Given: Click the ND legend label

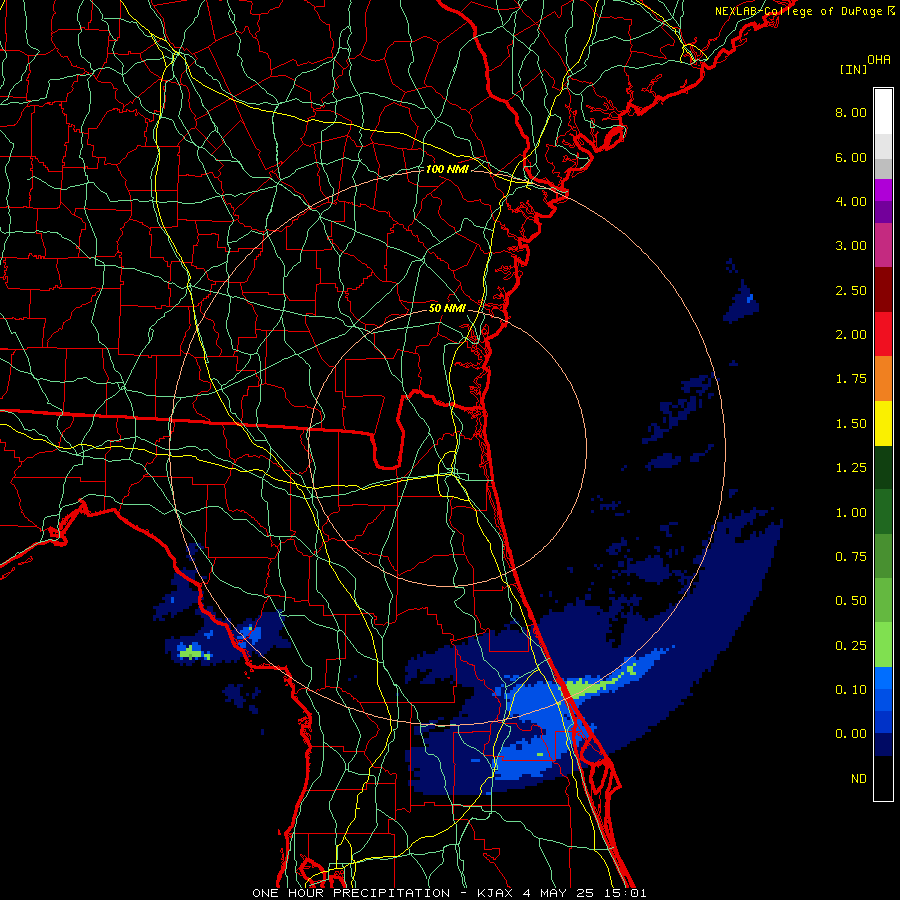Looking at the screenshot, I should [x=859, y=779].
